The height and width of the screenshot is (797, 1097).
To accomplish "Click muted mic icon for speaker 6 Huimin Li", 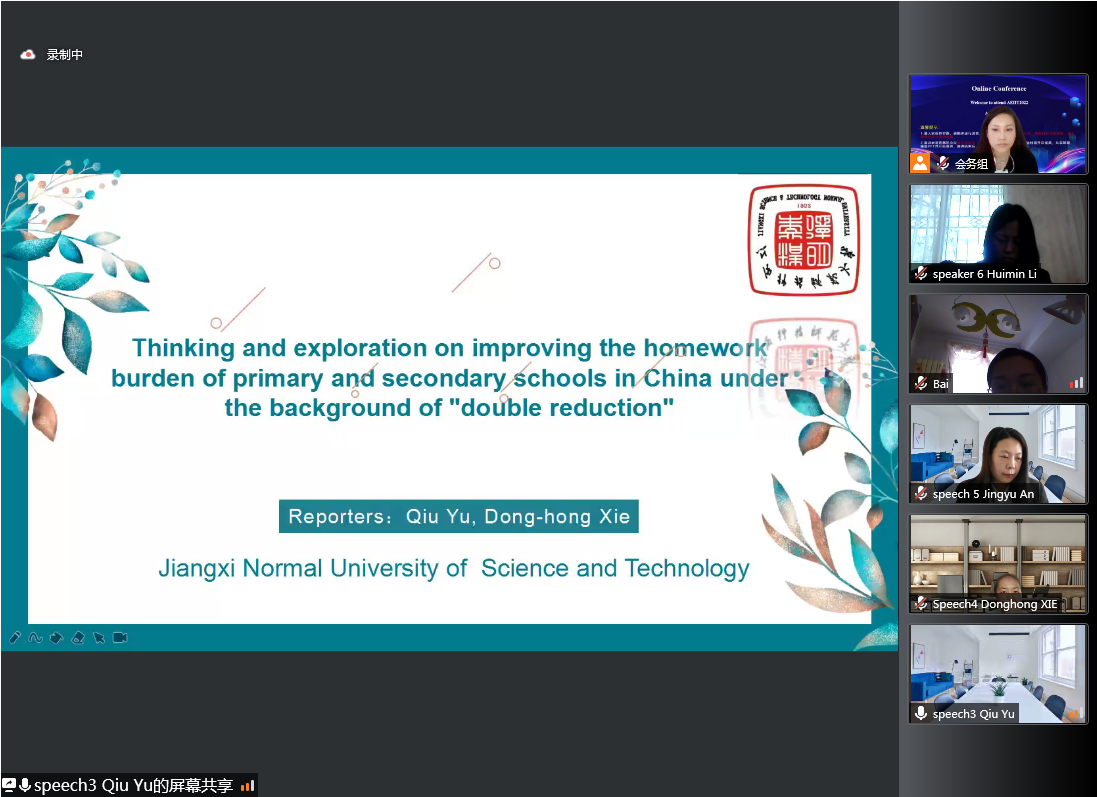I will (x=921, y=274).
